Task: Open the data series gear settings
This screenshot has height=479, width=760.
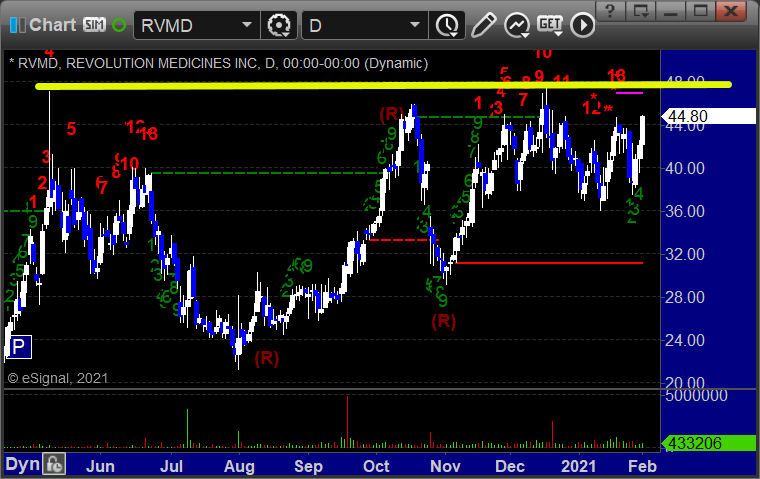Action: coord(279,25)
